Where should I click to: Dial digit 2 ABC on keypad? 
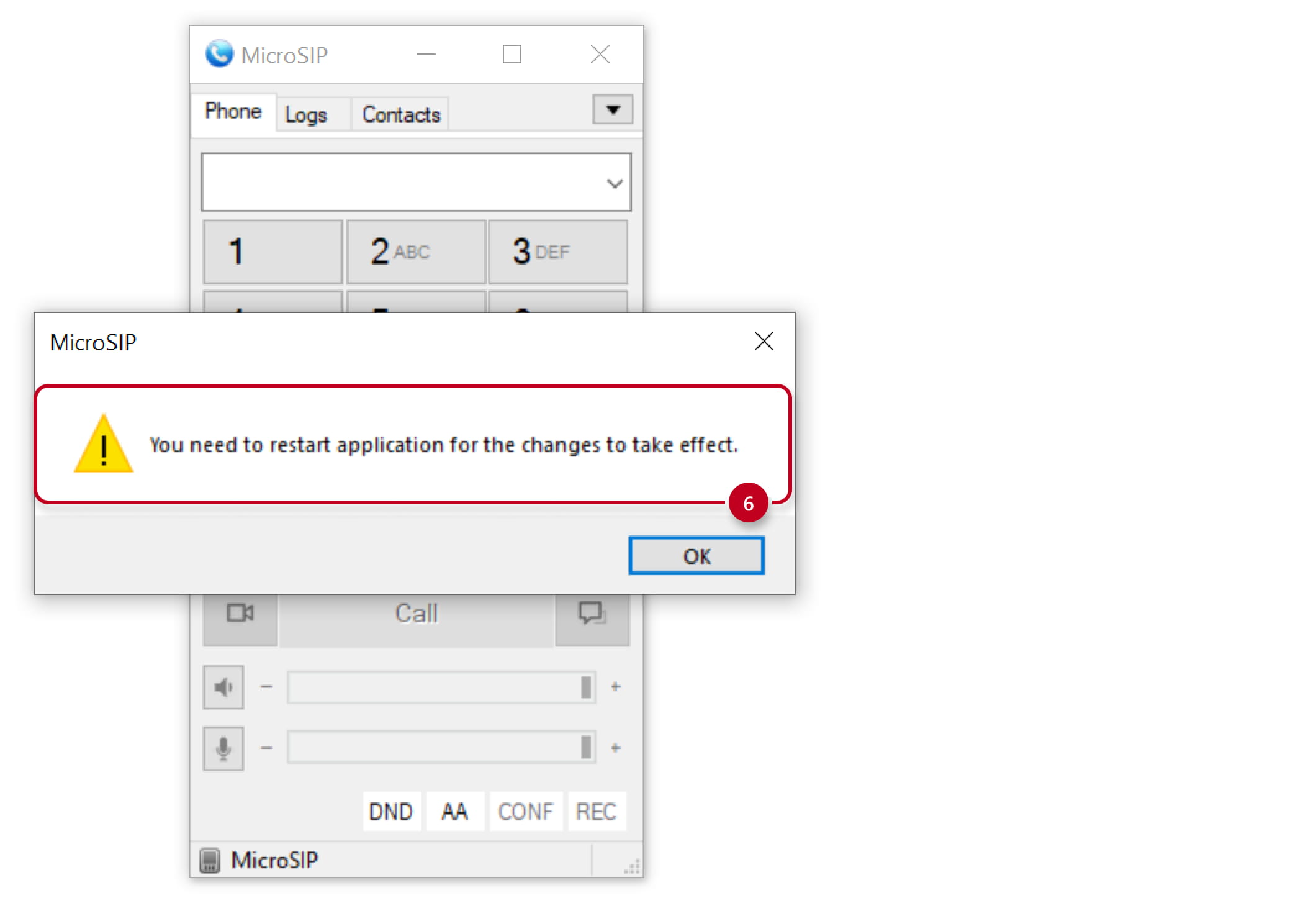(x=416, y=252)
